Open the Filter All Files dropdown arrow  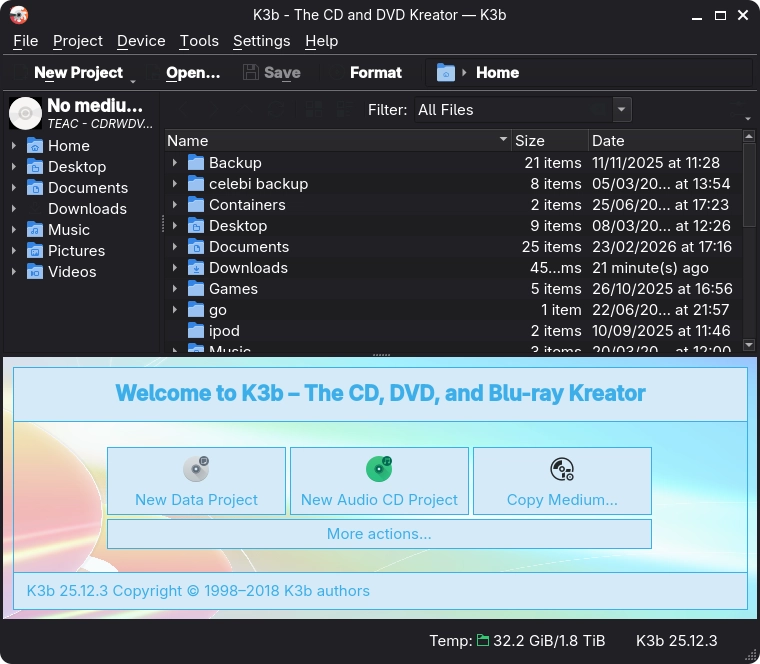click(622, 110)
